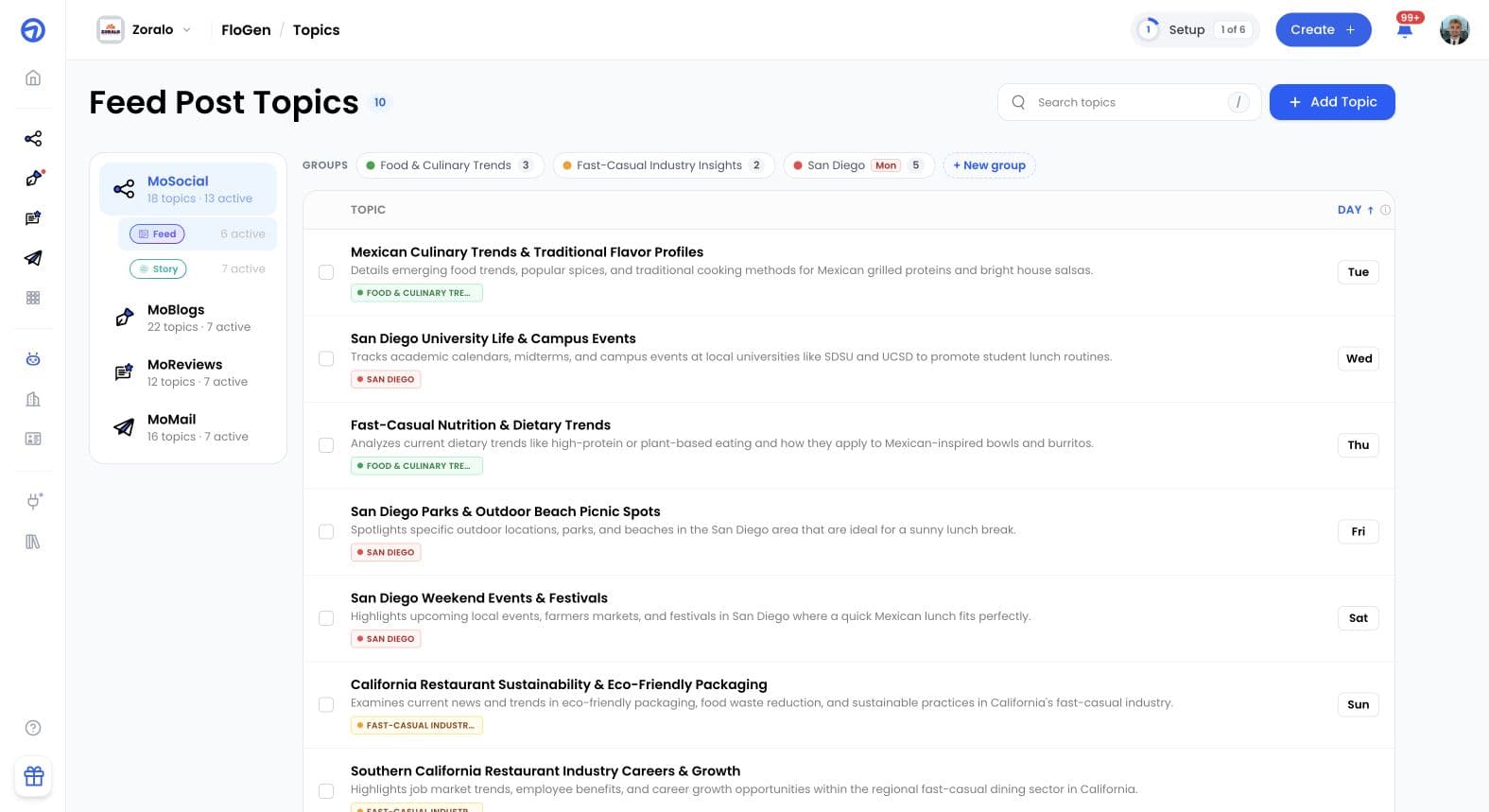Open the notifications bell with 99+ badge
The height and width of the screenshot is (812, 1489).
pos(1406,28)
